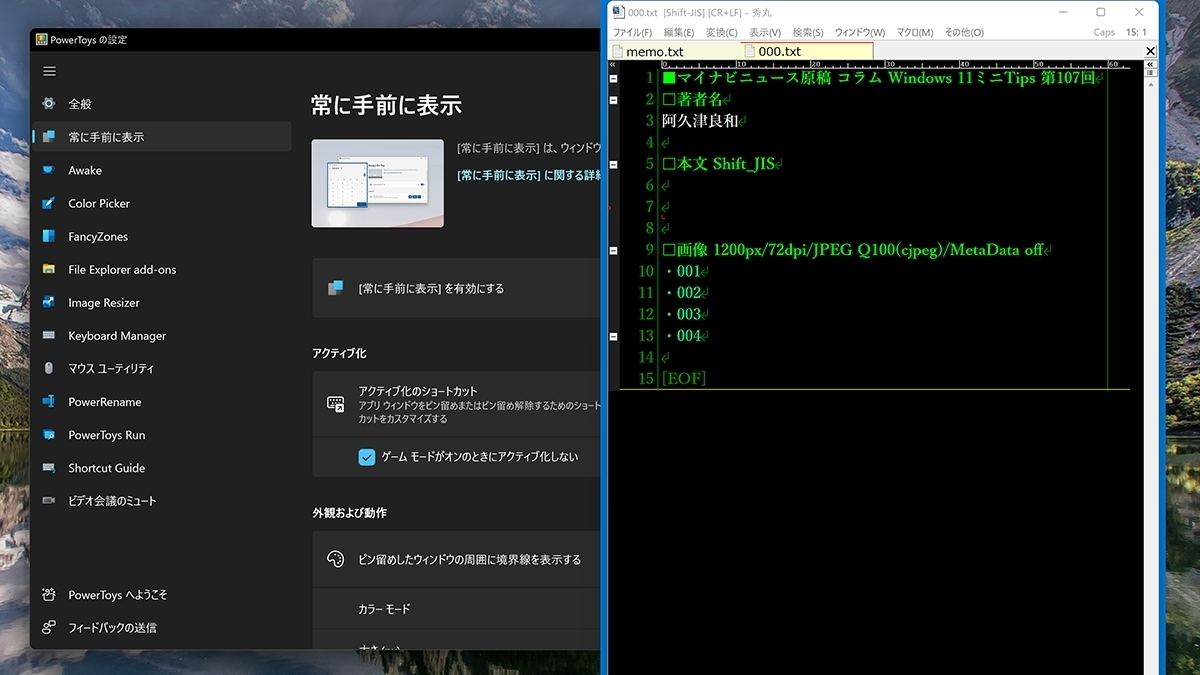Click the [EOF] marker line

[x=684, y=378]
